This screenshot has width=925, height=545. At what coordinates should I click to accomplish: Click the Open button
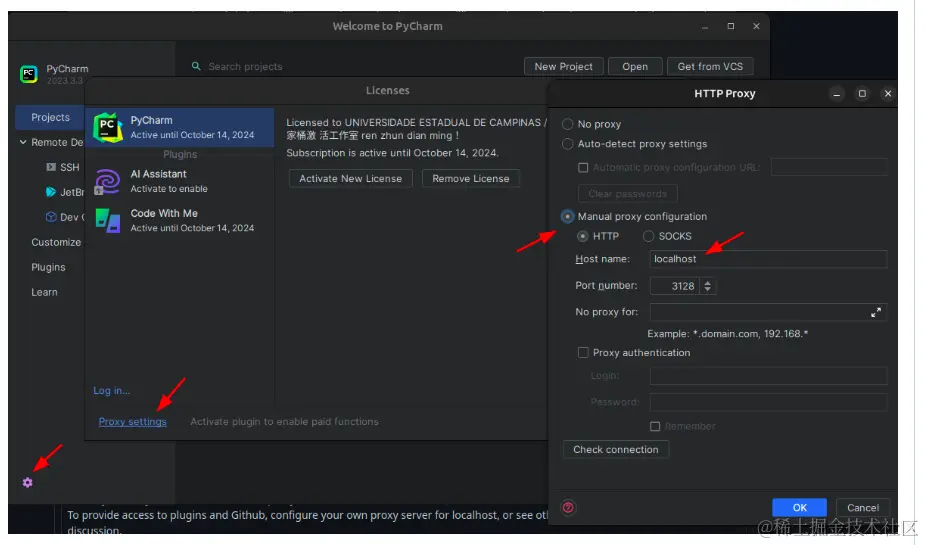[x=635, y=67]
